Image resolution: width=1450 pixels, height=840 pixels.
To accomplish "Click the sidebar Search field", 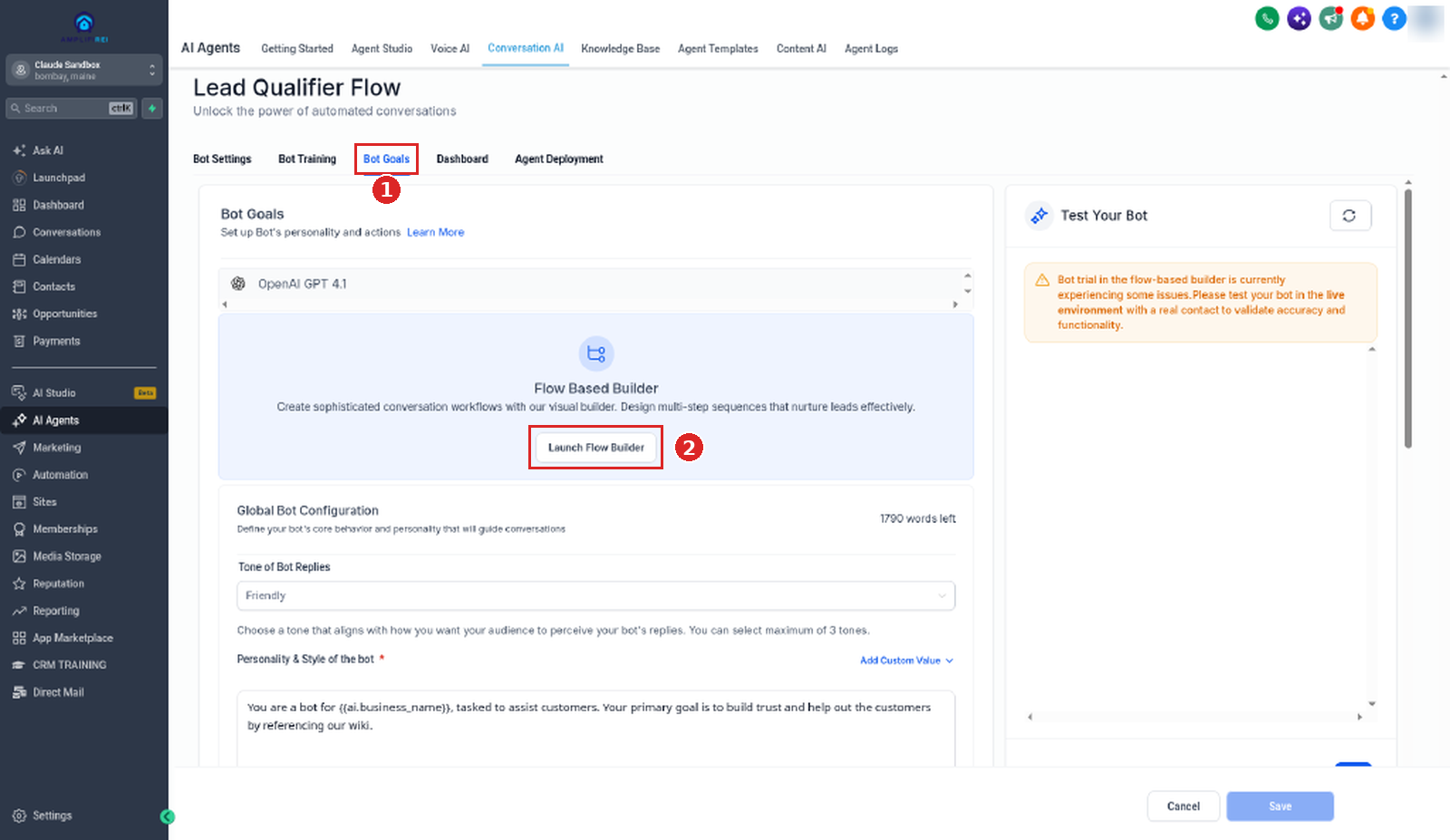I will [71, 108].
